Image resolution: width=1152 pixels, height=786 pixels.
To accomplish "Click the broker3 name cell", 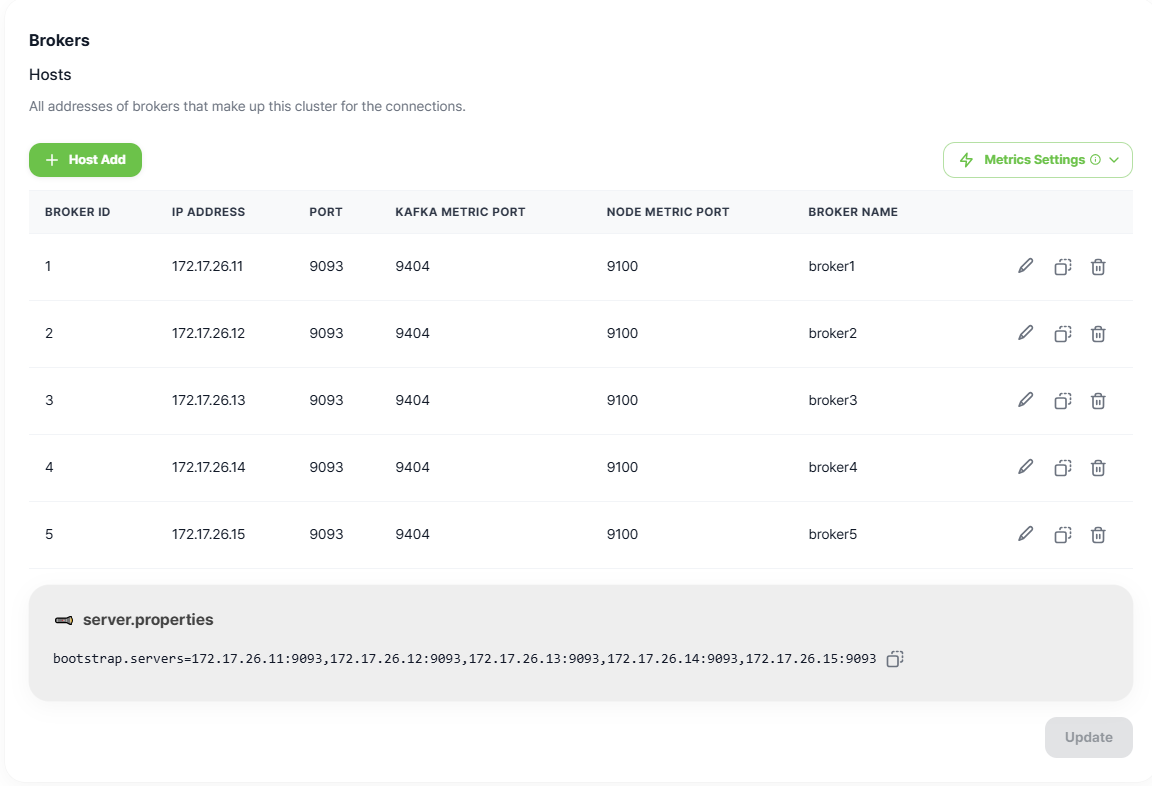I will (832, 400).
